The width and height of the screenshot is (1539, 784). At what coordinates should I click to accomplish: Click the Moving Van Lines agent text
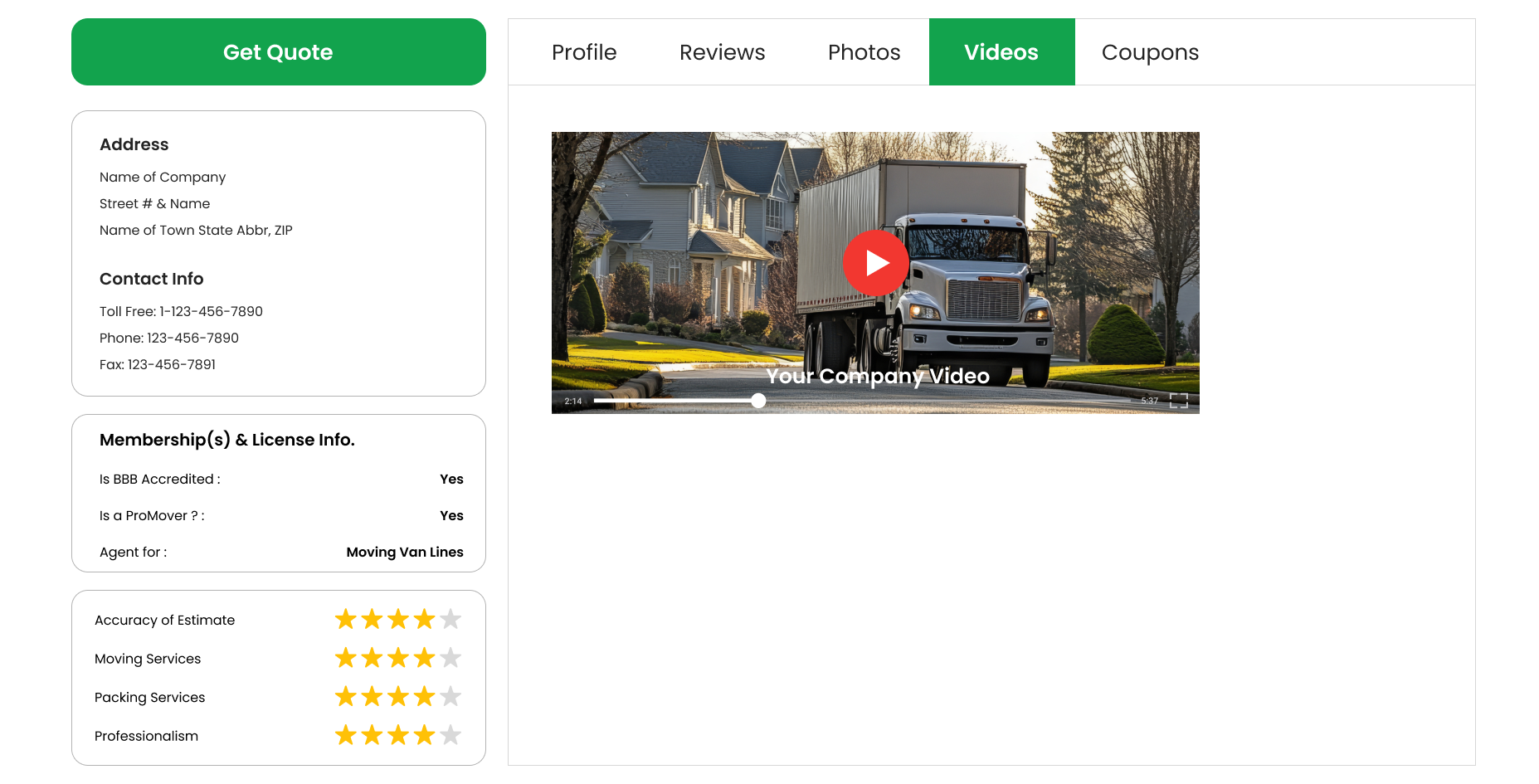[x=404, y=552]
